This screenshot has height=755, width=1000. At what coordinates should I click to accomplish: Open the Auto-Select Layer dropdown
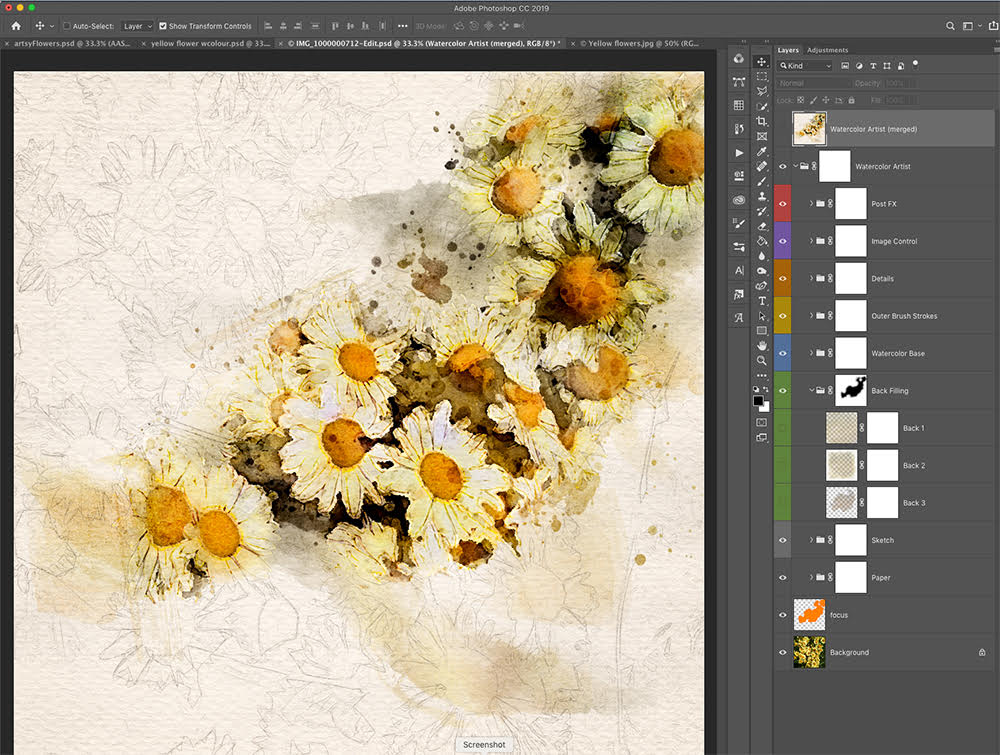pos(137,26)
